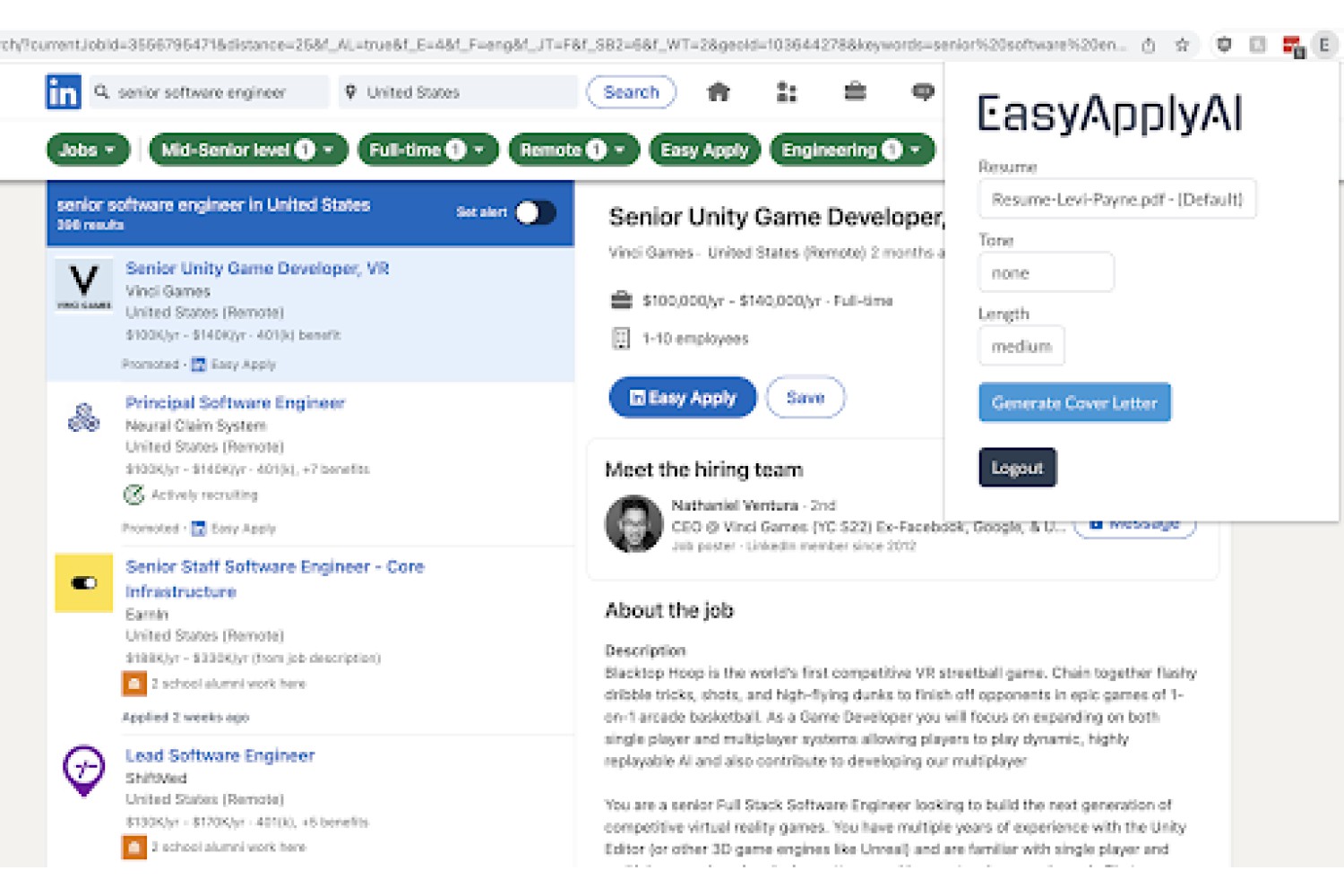Viewport: 1344px width, 896px height.
Task: Open the Length dropdown set to medium
Action: 1021,346
